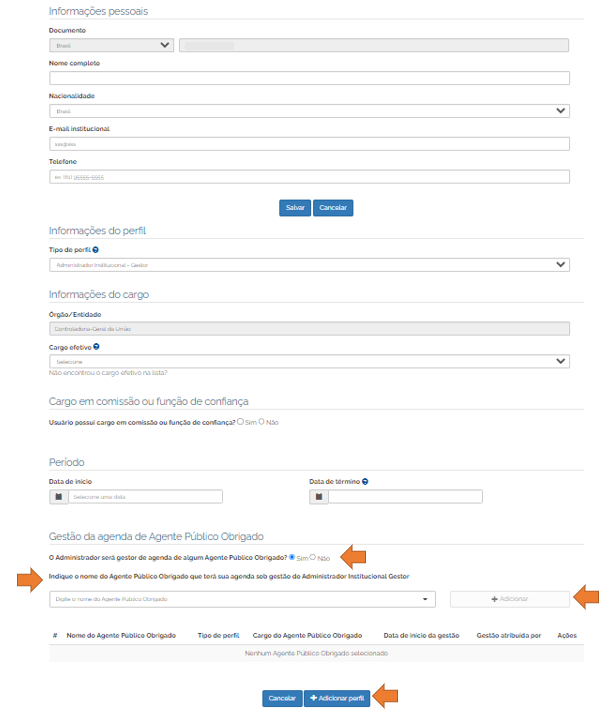This screenshot has height=714, width=605.
Task: Open the Data de término calendar icon
Action: (319, 496)
